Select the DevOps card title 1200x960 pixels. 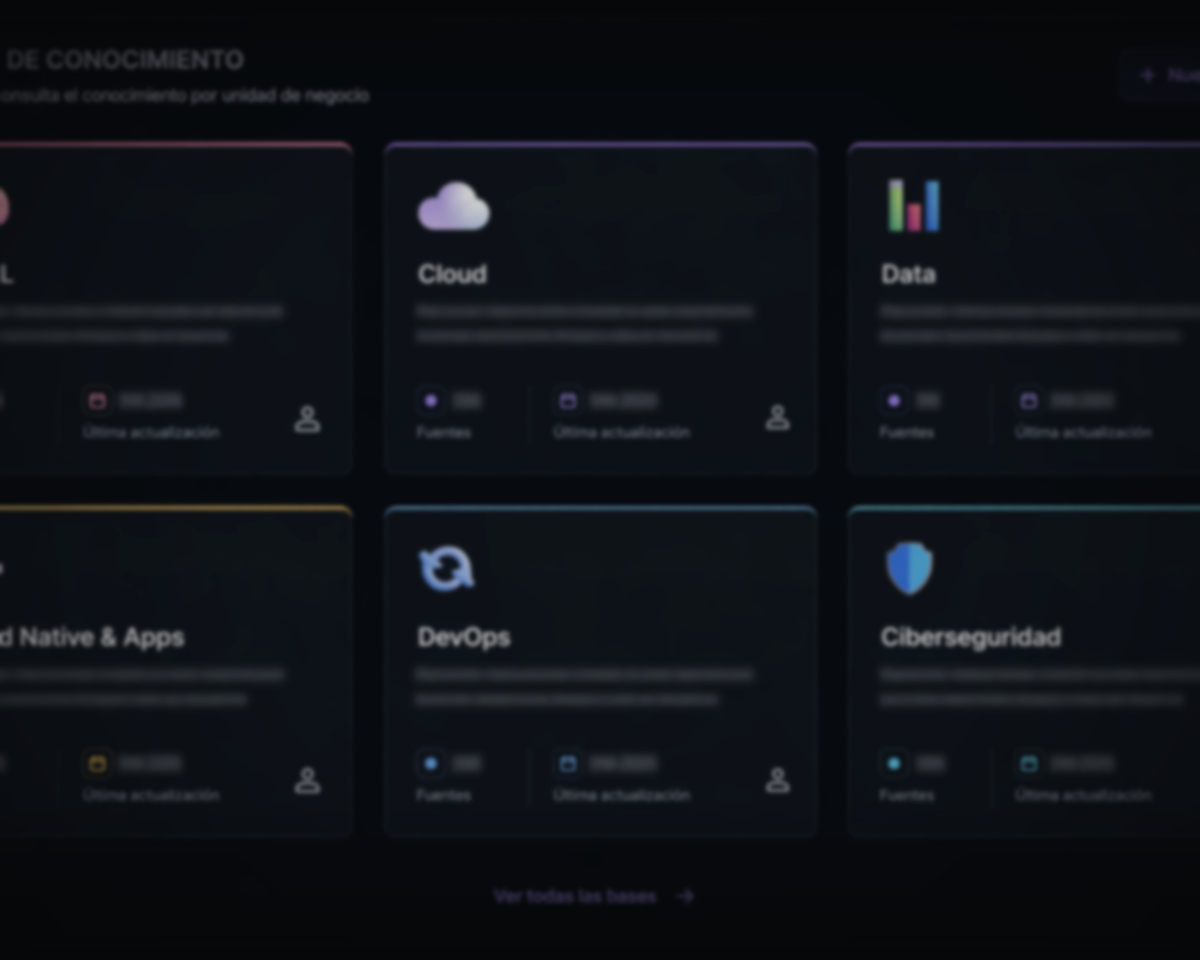coord(463,637)
